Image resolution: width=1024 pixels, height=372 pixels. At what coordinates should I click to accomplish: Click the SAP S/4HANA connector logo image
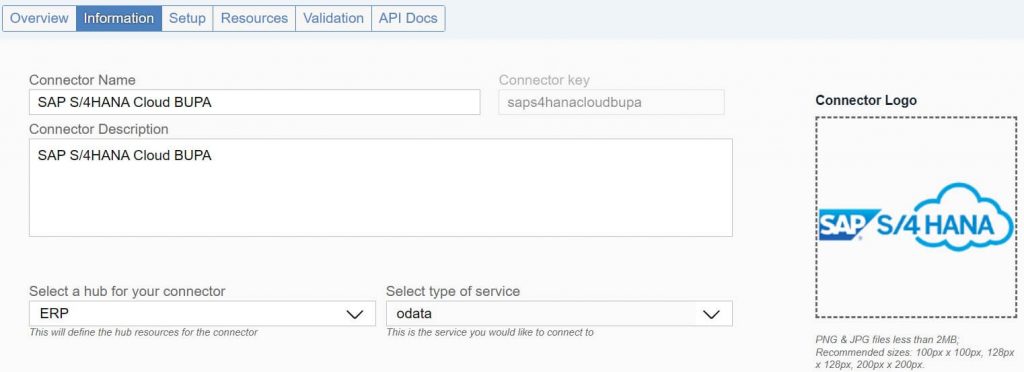click(x=916, y=217)
